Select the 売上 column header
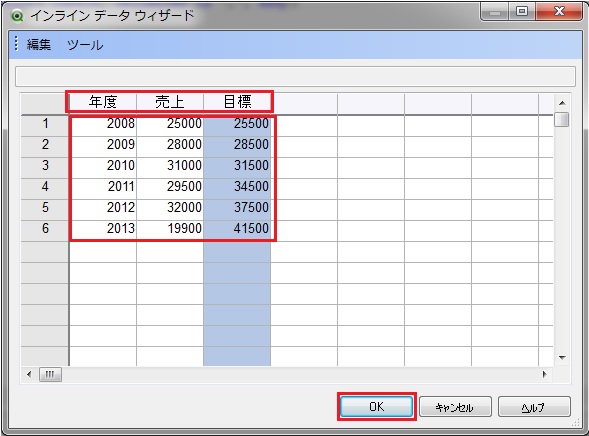This screenshot has height=436, width=589. 170,102
